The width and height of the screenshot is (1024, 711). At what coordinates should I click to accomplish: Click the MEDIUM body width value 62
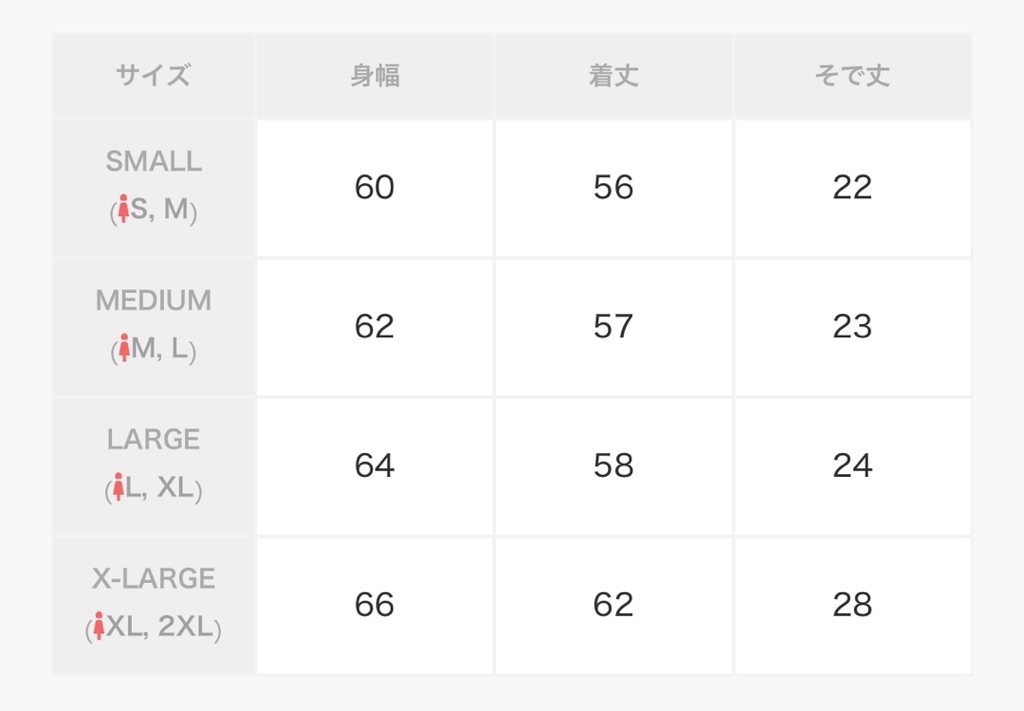point(374,326)
